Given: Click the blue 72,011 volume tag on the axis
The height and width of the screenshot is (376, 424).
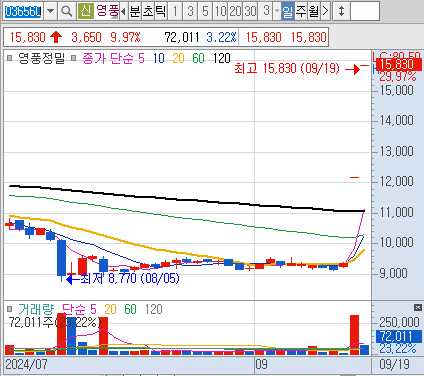Looking at the screenshot, I should pos(399,336).
